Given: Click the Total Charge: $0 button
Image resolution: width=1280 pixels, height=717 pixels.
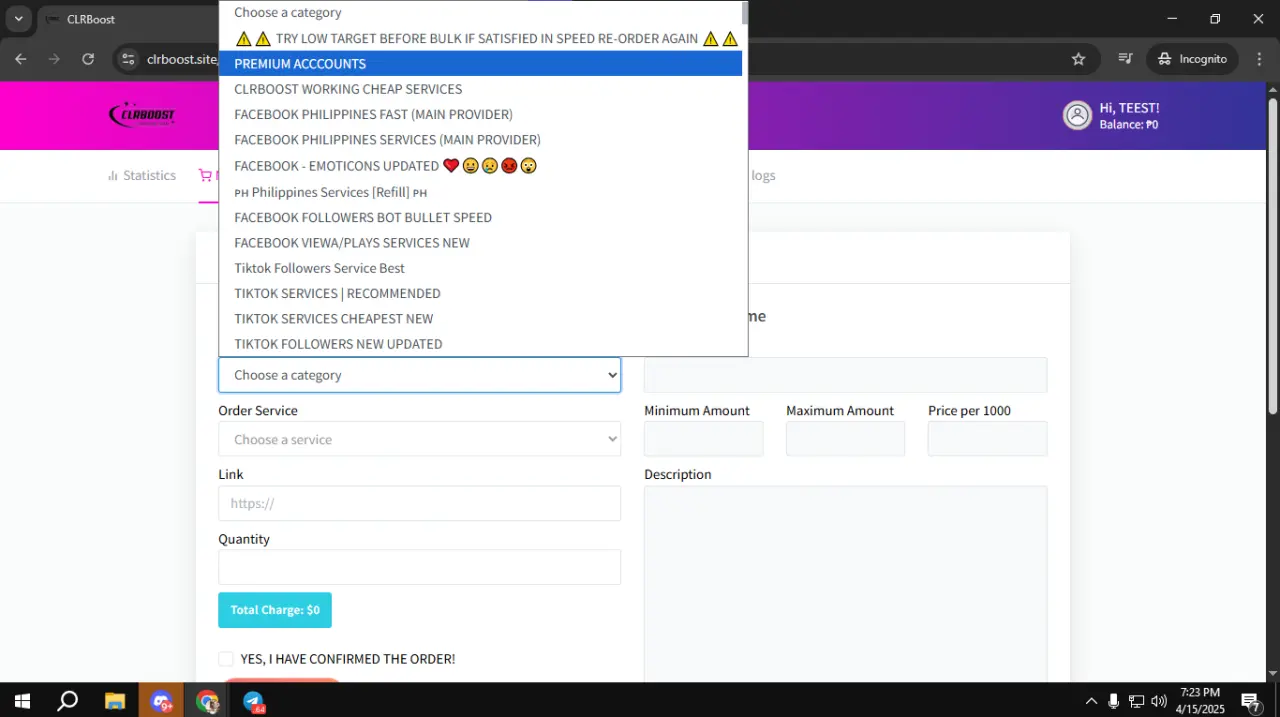Looking at the screenshot, I should pyautogui.click(x=275, y=610).
